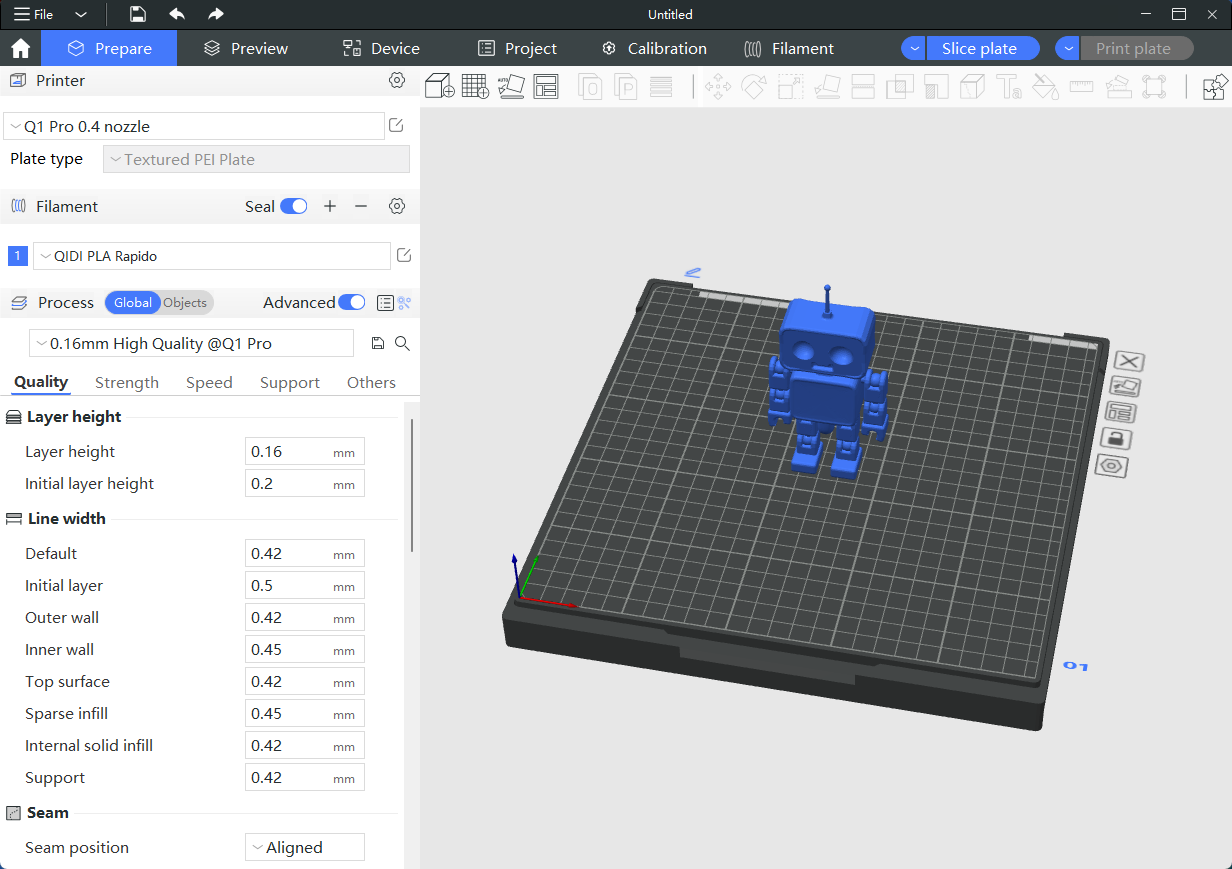Open Printer settings gear icon
The width and height of the screenshot is (1232, 869).
click(397, 80)
